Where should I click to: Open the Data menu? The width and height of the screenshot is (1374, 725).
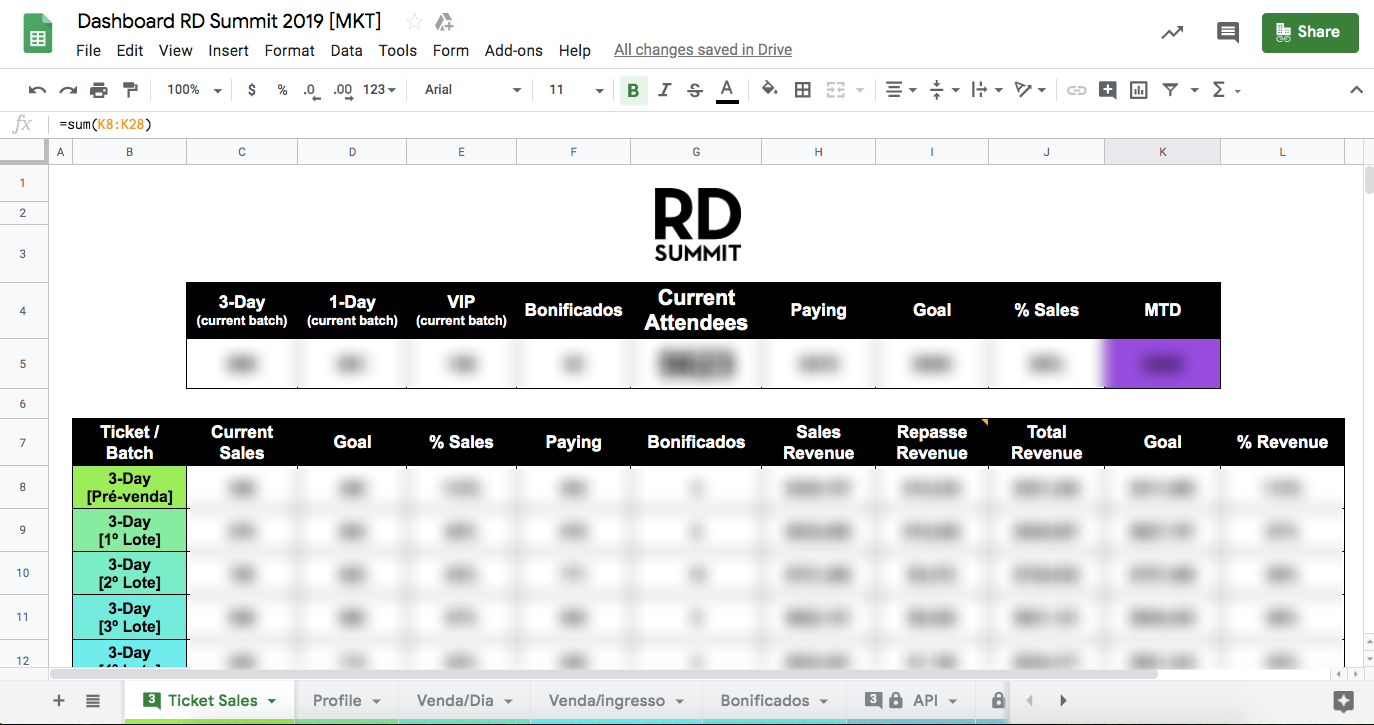coord(346,50)
